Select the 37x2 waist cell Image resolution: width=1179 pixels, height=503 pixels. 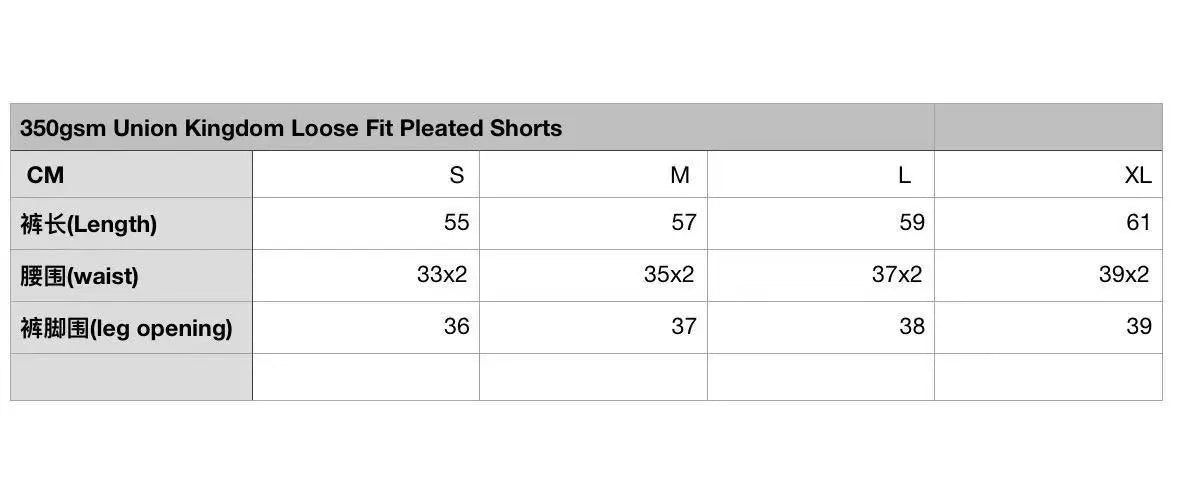coord(897,275)
